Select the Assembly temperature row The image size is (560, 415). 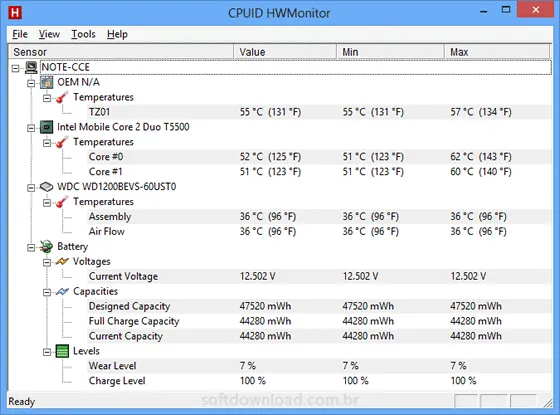point(319,216)
